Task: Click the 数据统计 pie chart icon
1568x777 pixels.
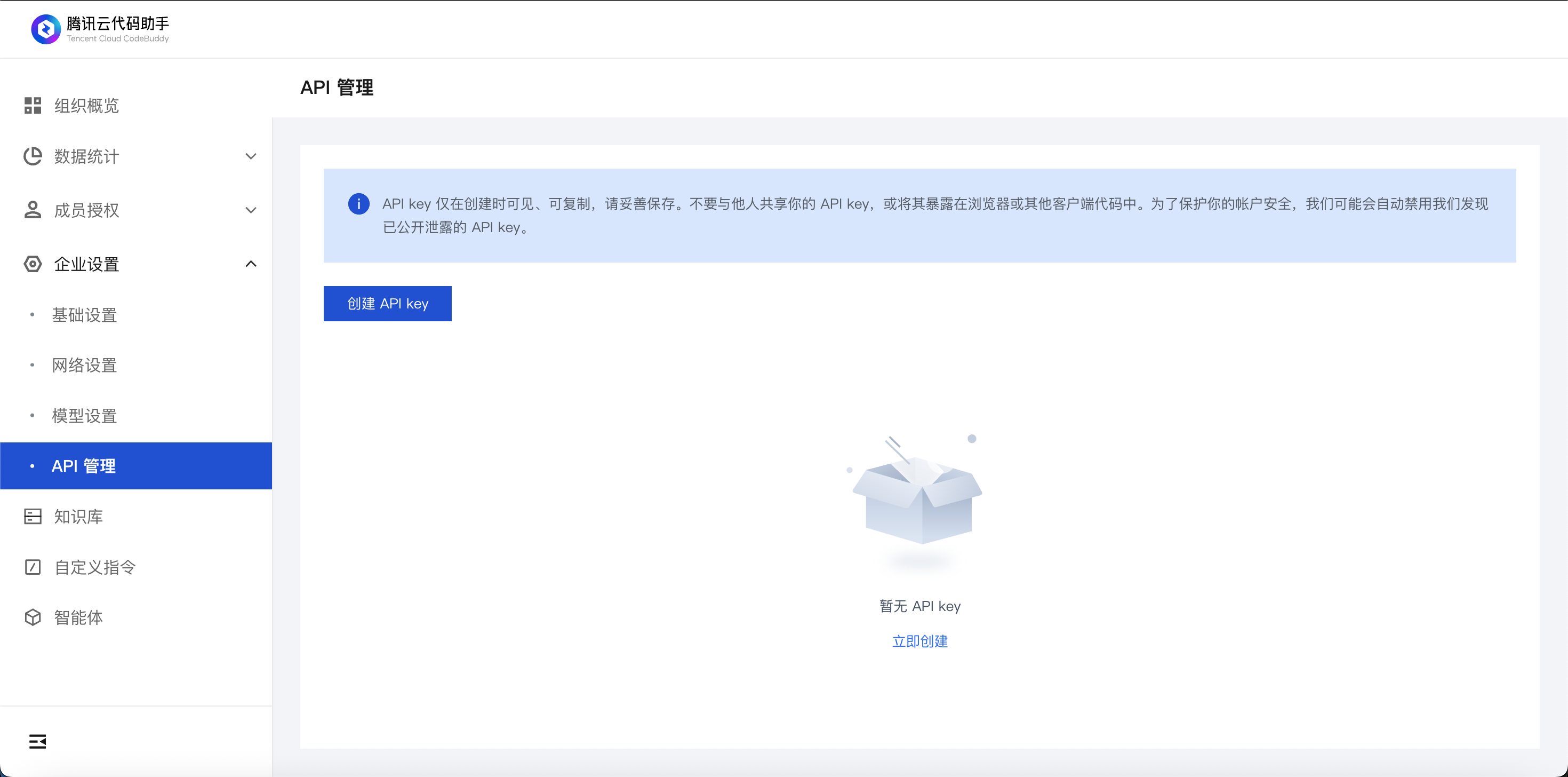Action: (x=33, y=156)
